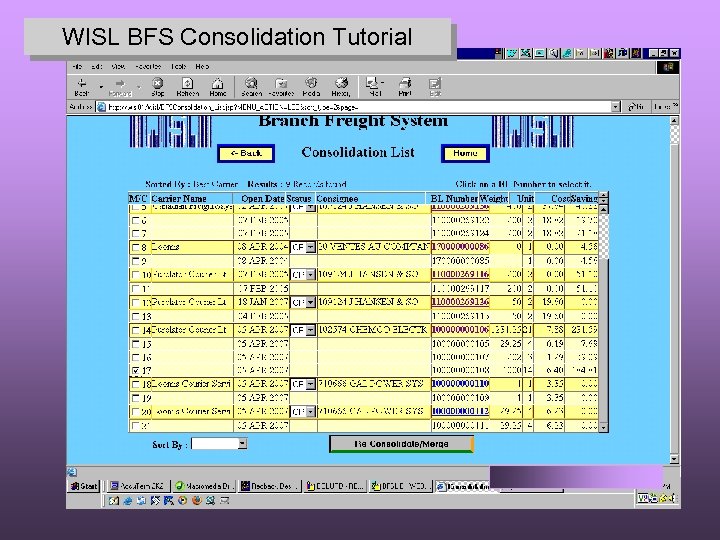Click the Start button on taskbar
Image resolution: width=720 pixels, height=540 pixels.
84,486
